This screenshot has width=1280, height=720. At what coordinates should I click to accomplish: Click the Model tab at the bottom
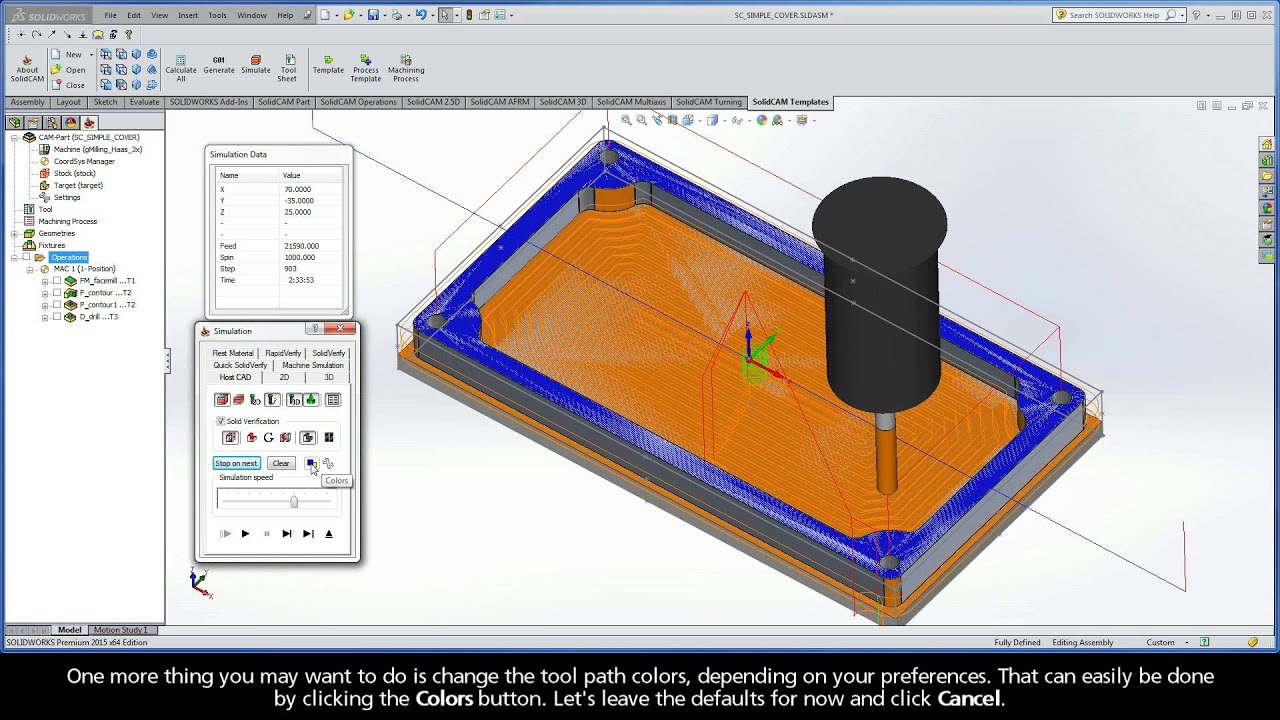pos(70,630)
